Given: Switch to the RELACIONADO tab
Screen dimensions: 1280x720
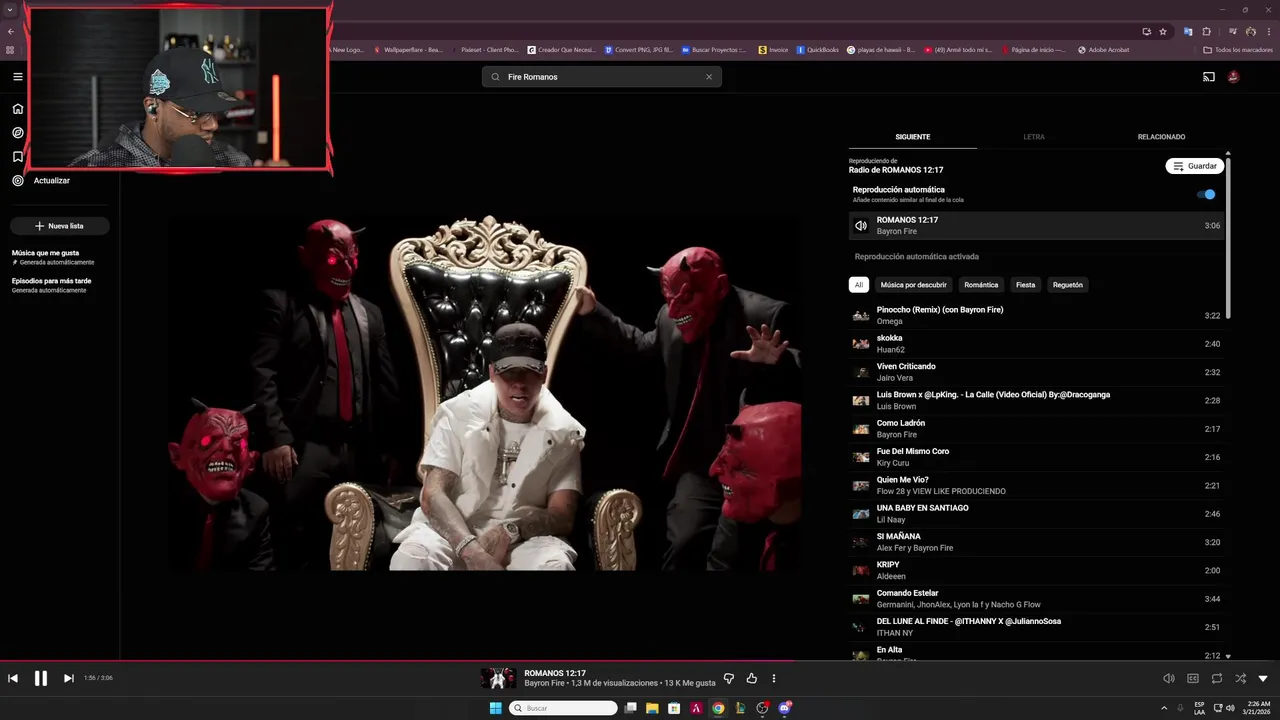Looking at the screenshot, I should coord(1161,137).
